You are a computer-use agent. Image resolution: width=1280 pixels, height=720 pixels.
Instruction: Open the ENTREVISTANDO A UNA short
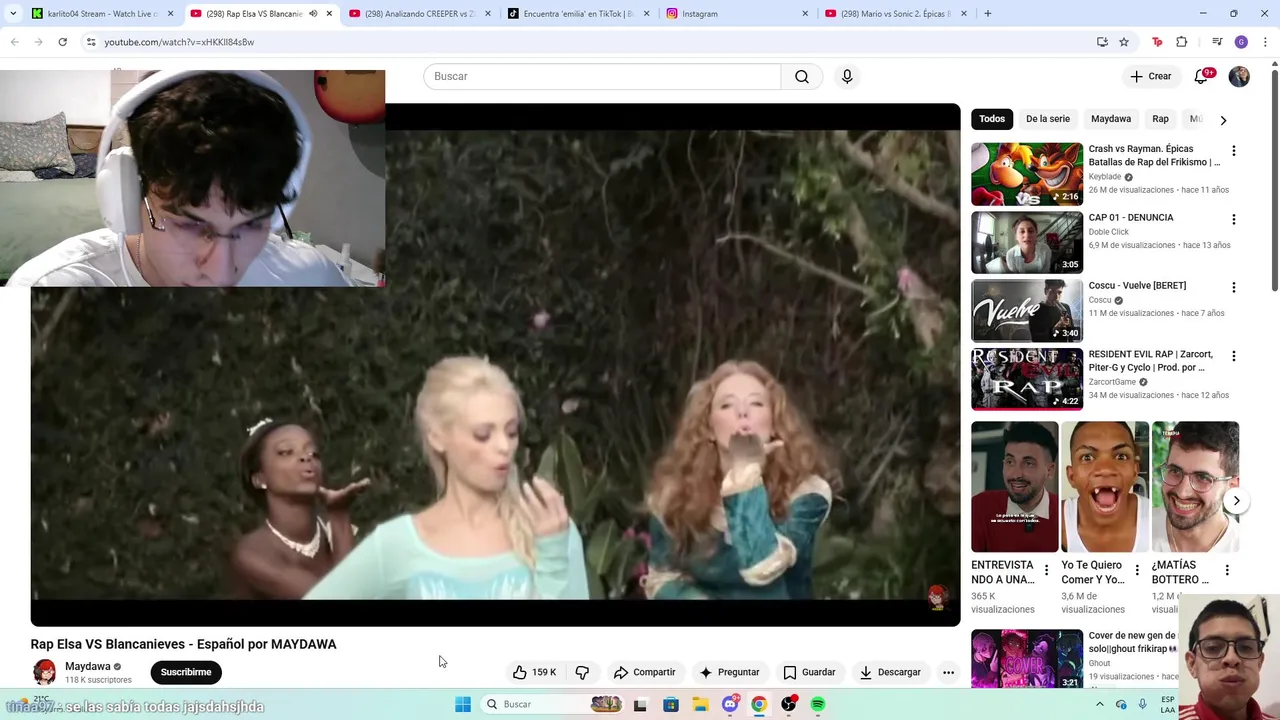click(1014, 487)
